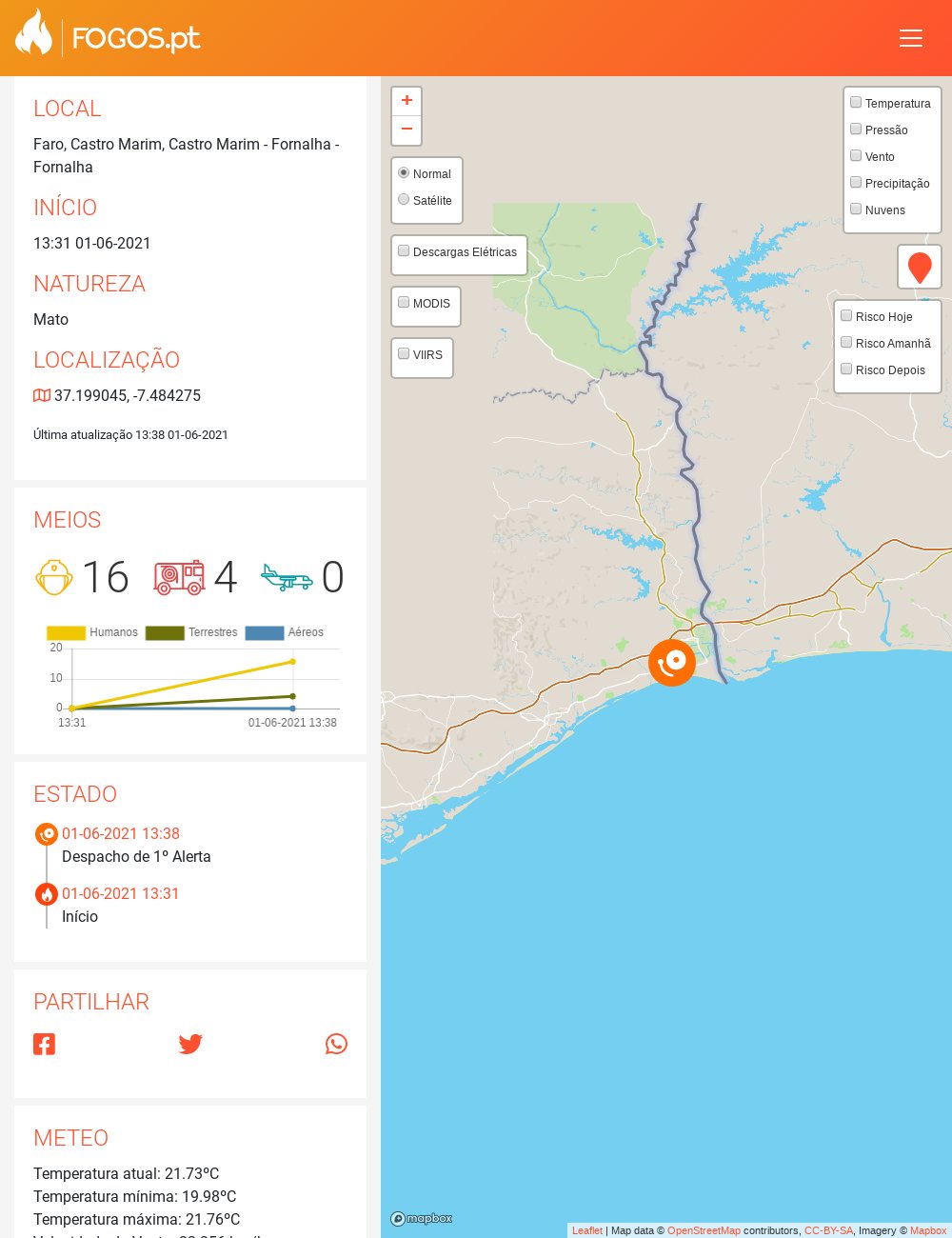
Task: Share the incident on Facebook
Action: coord(44,1044)
